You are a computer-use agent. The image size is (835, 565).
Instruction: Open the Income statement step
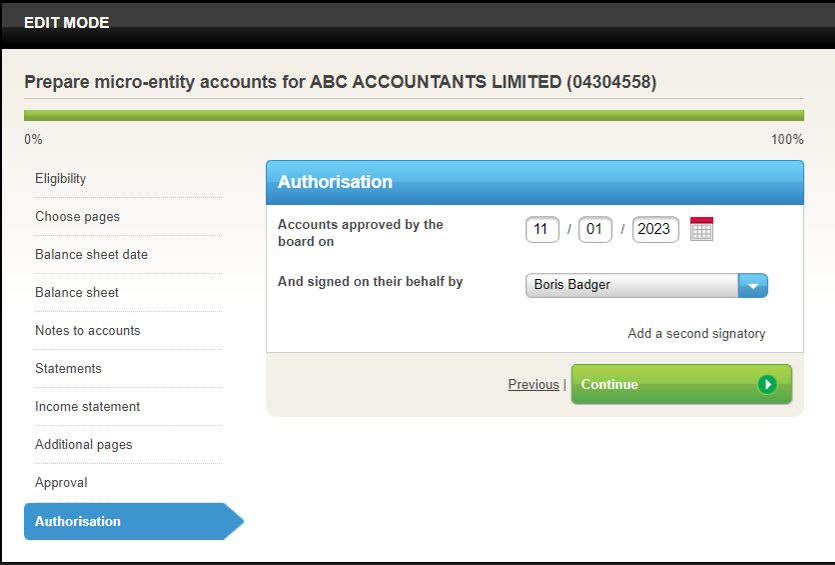pyautogui.click(x=88, y=407)
